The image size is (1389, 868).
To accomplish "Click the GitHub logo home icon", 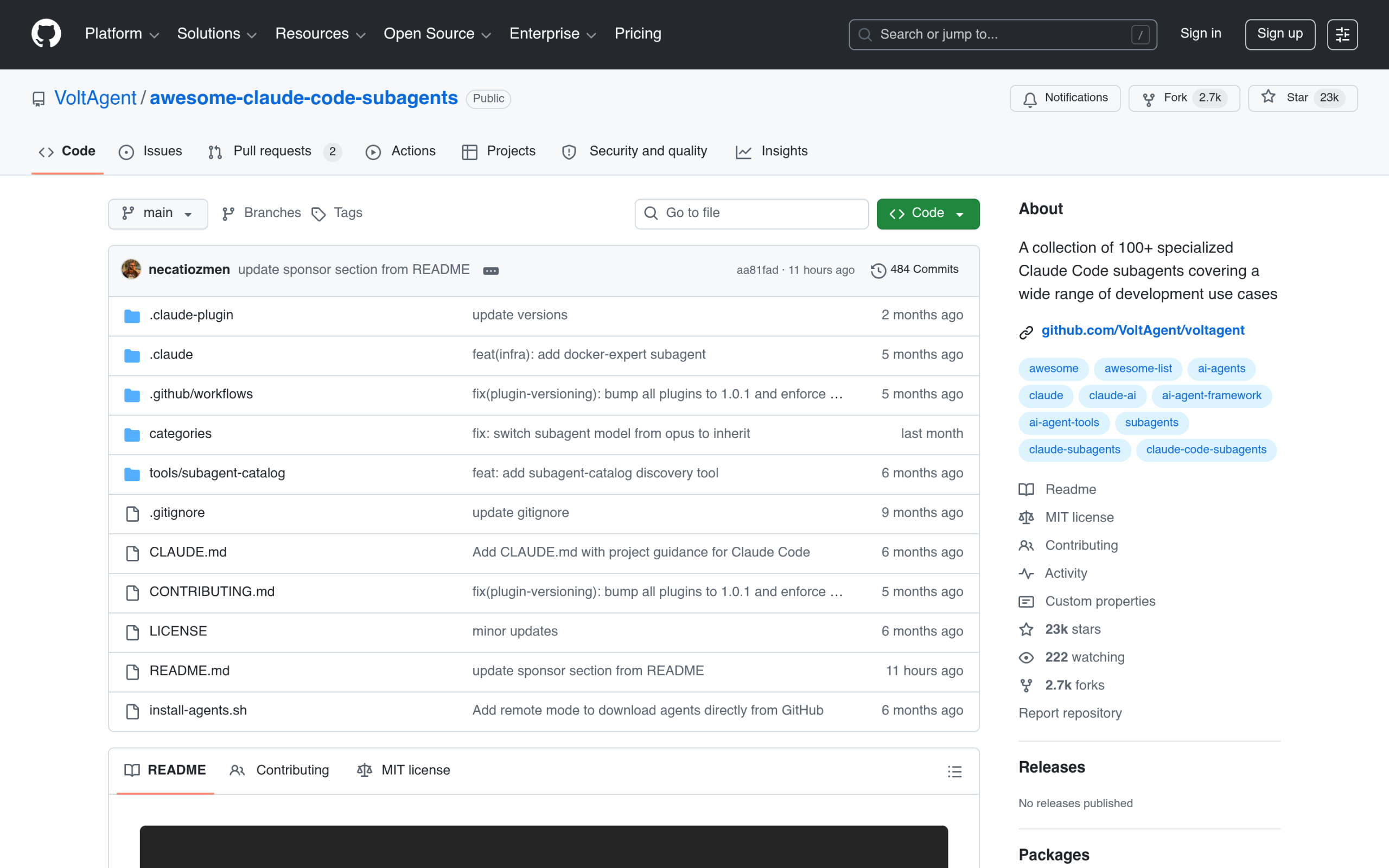I will [x=46, y=34].
